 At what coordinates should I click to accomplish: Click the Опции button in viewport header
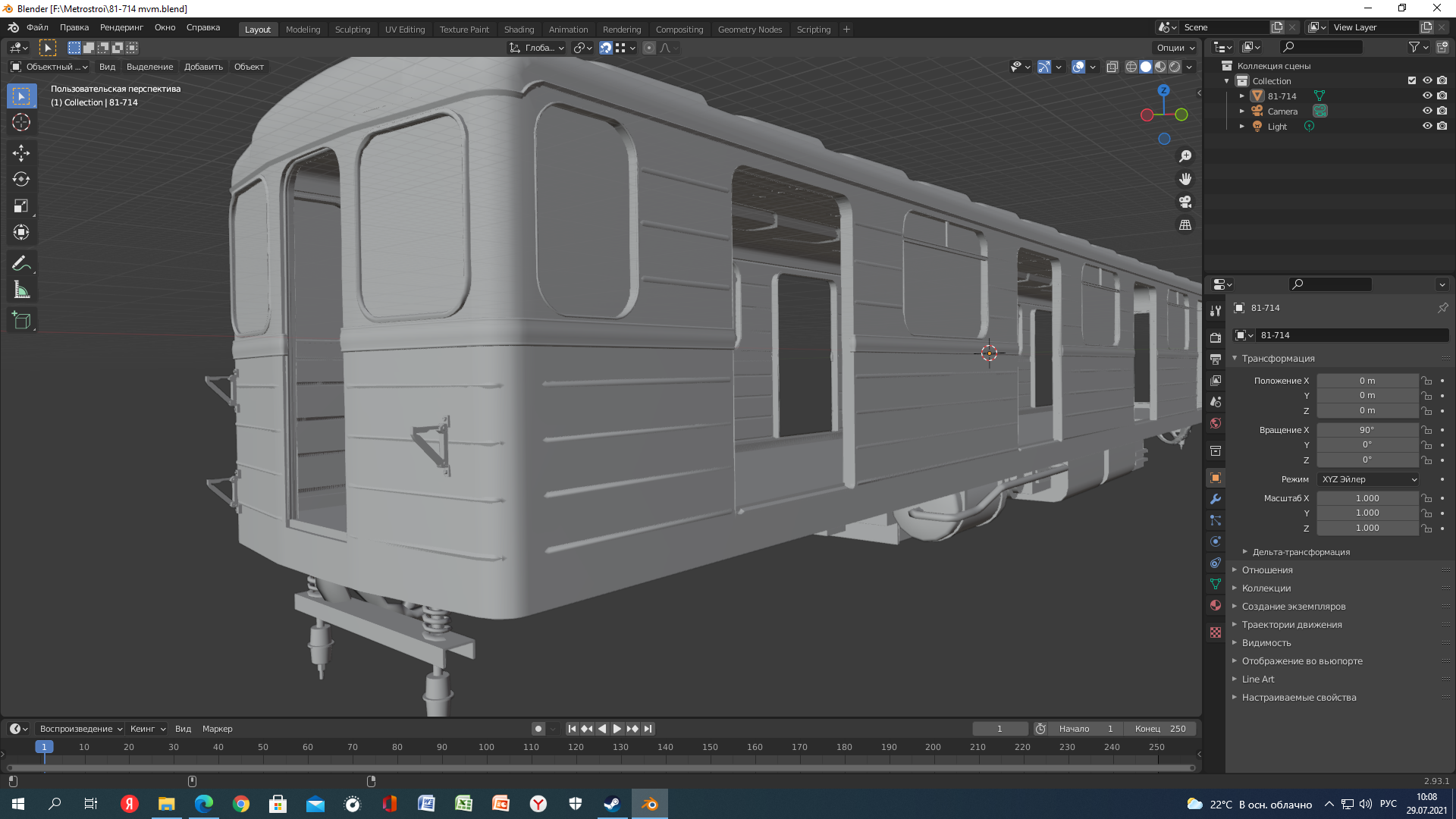pos(1175,48)
